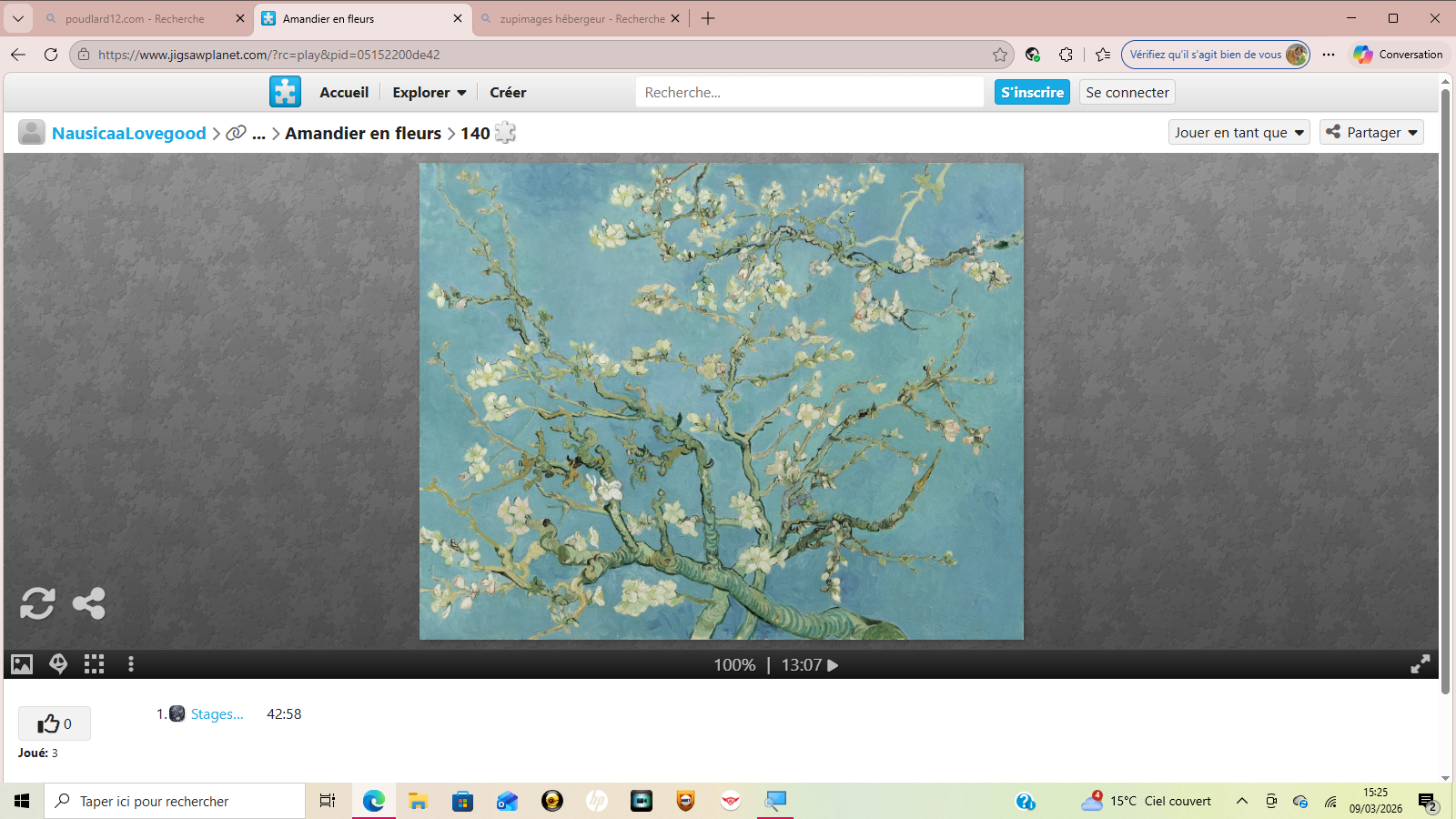Open the HP app in taskbar
1456x819 pixels.
click(597, 801)
